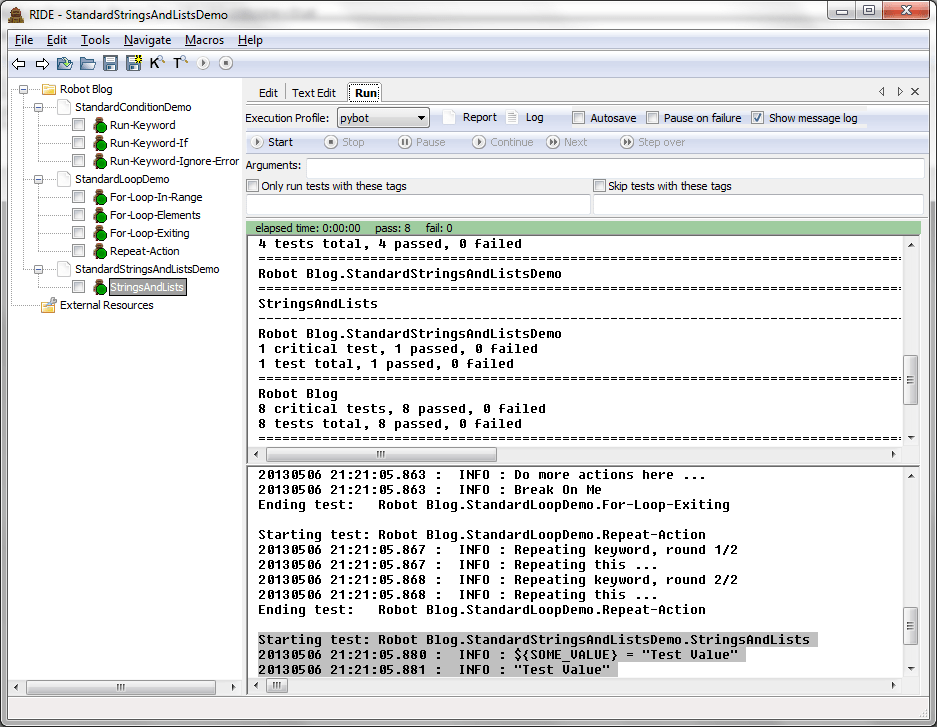Image resolution: width=937 pixels, height=727 pixels.
Task: Click the Open Directory folder icon
Action: click(x=88, y=64)
